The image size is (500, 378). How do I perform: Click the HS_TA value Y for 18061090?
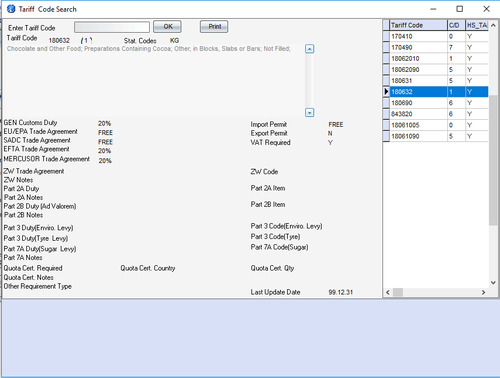[x=469, y=136]
